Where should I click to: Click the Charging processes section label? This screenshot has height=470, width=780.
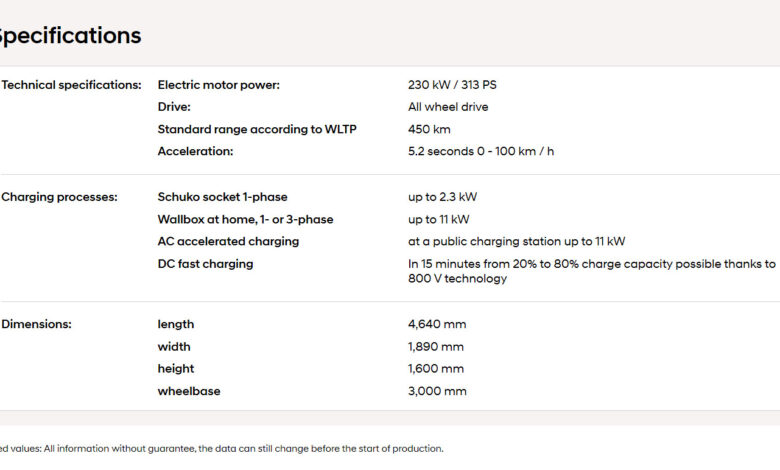tap(59, 197)
